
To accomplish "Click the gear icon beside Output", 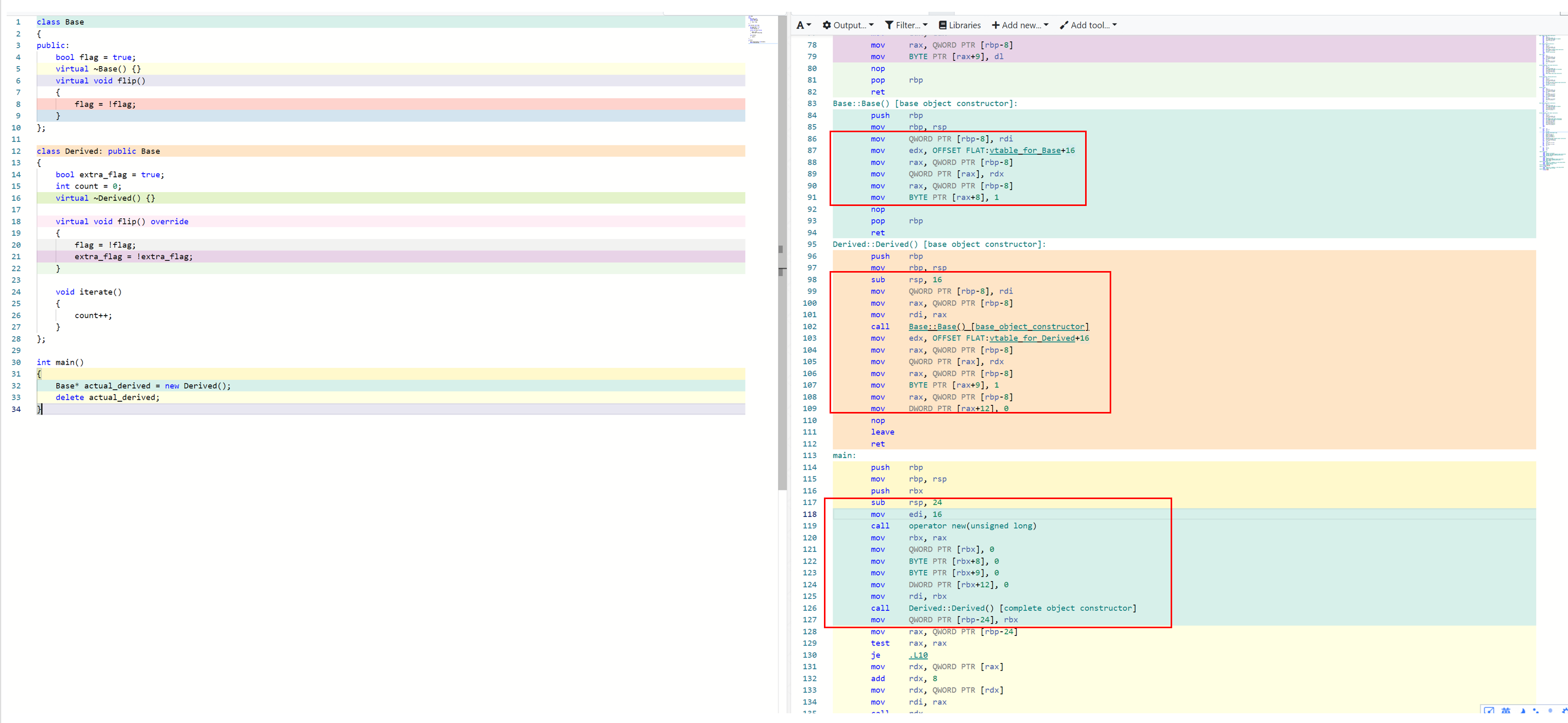I will coord(827,25).
